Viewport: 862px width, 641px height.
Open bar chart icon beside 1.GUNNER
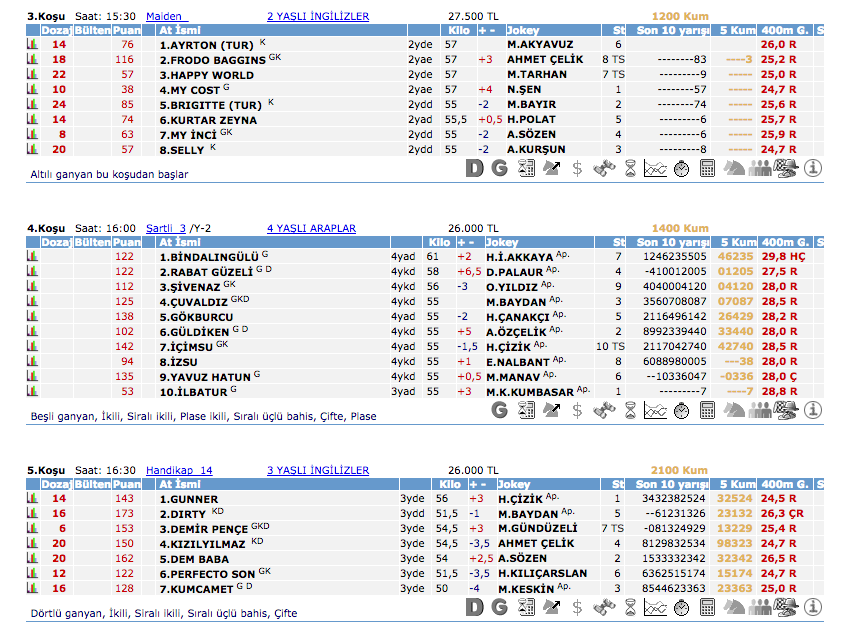pos(32,498)
